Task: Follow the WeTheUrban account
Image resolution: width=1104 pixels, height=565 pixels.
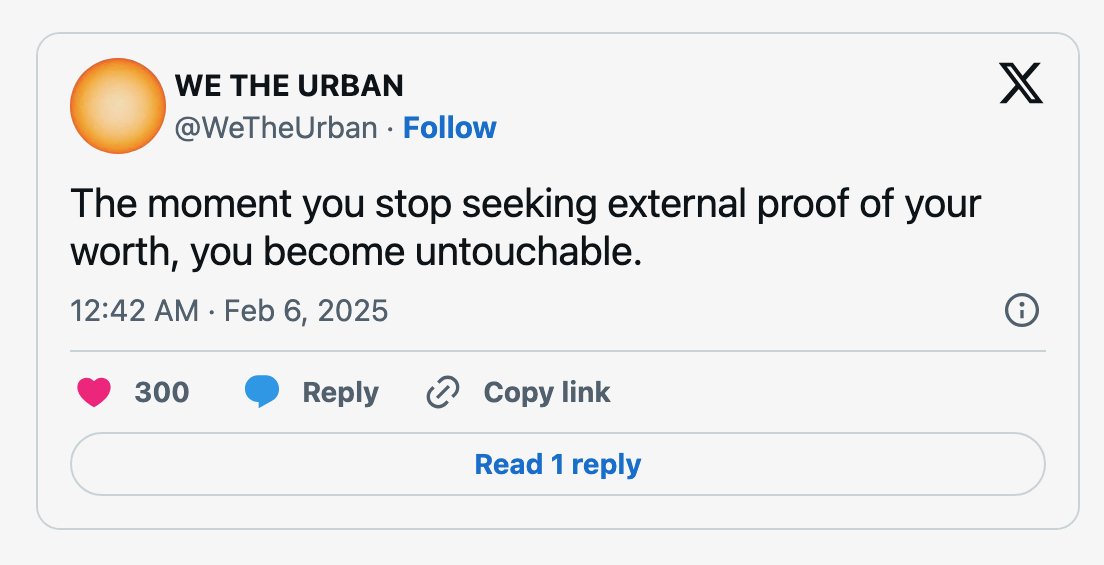Action: pyautogui.click(x=449, y=128)
